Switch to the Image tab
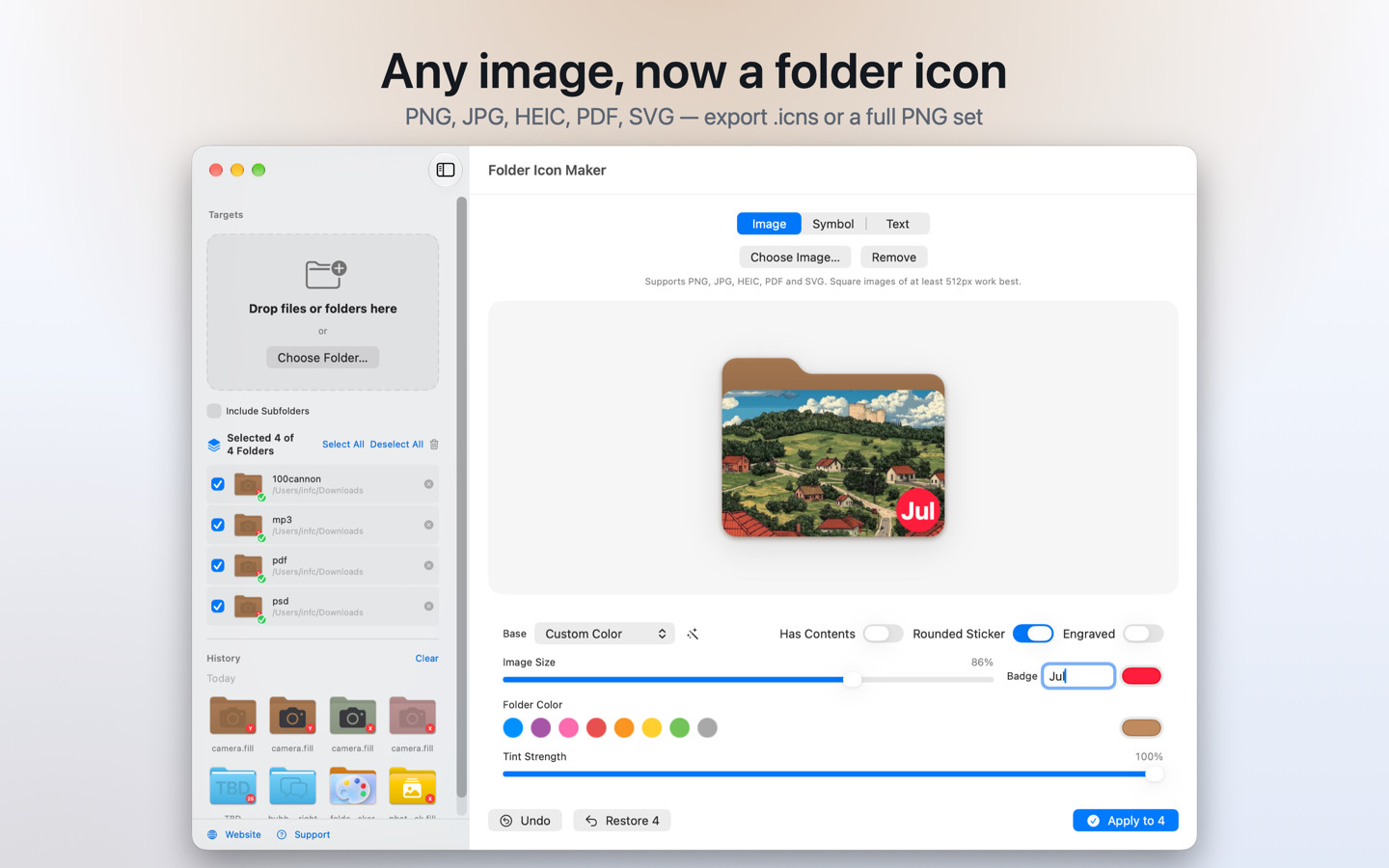The width and height of the screenshot is (1389, 868). click(x=769, y=224)
